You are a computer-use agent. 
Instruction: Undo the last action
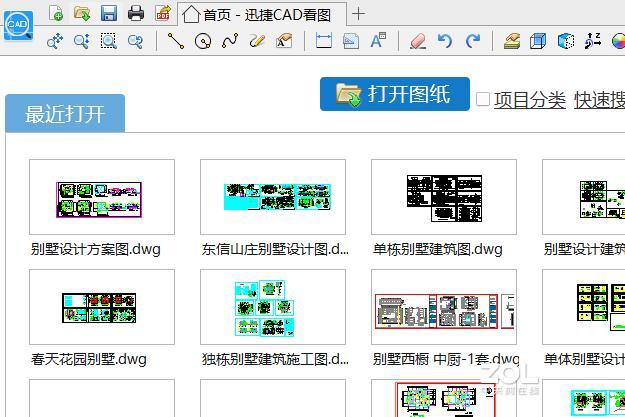445,41
